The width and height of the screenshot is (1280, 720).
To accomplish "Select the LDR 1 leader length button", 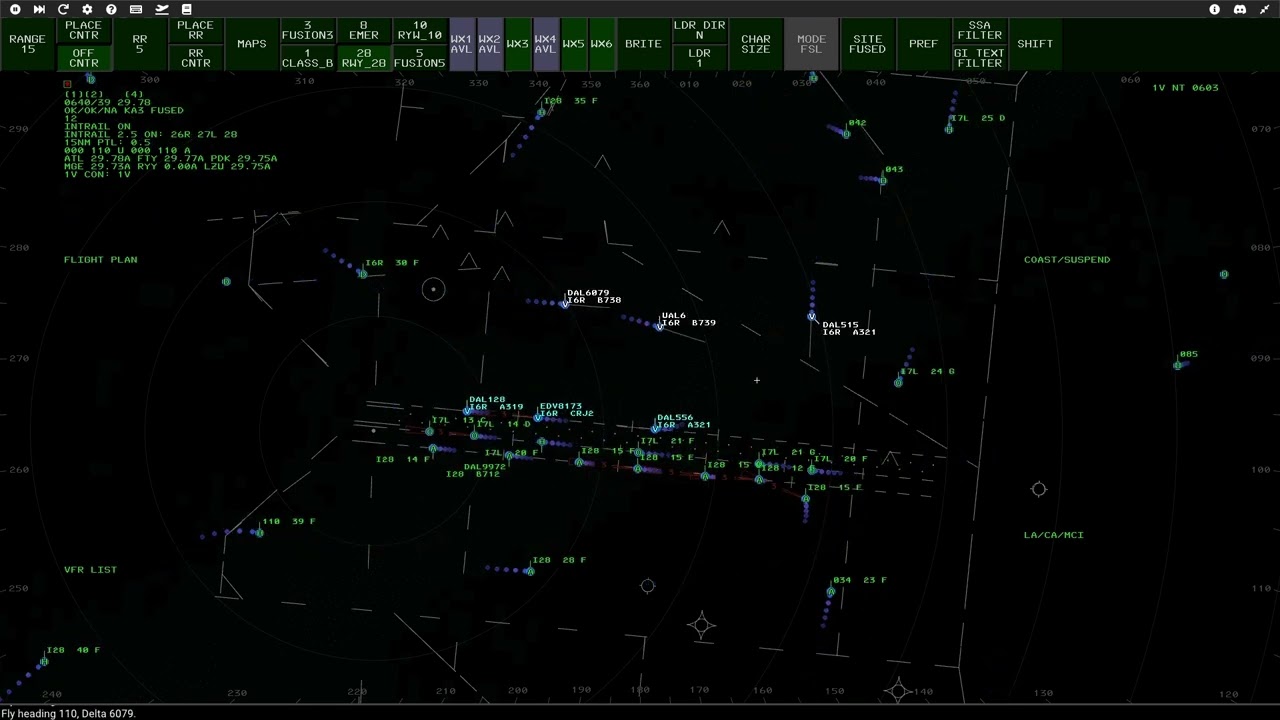I will click(x=700, y=58).
